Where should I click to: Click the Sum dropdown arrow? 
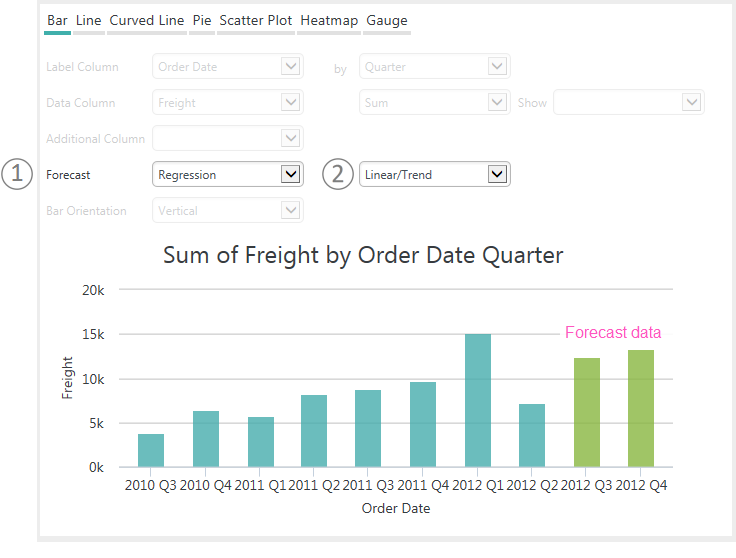click(x=498, y=102)
